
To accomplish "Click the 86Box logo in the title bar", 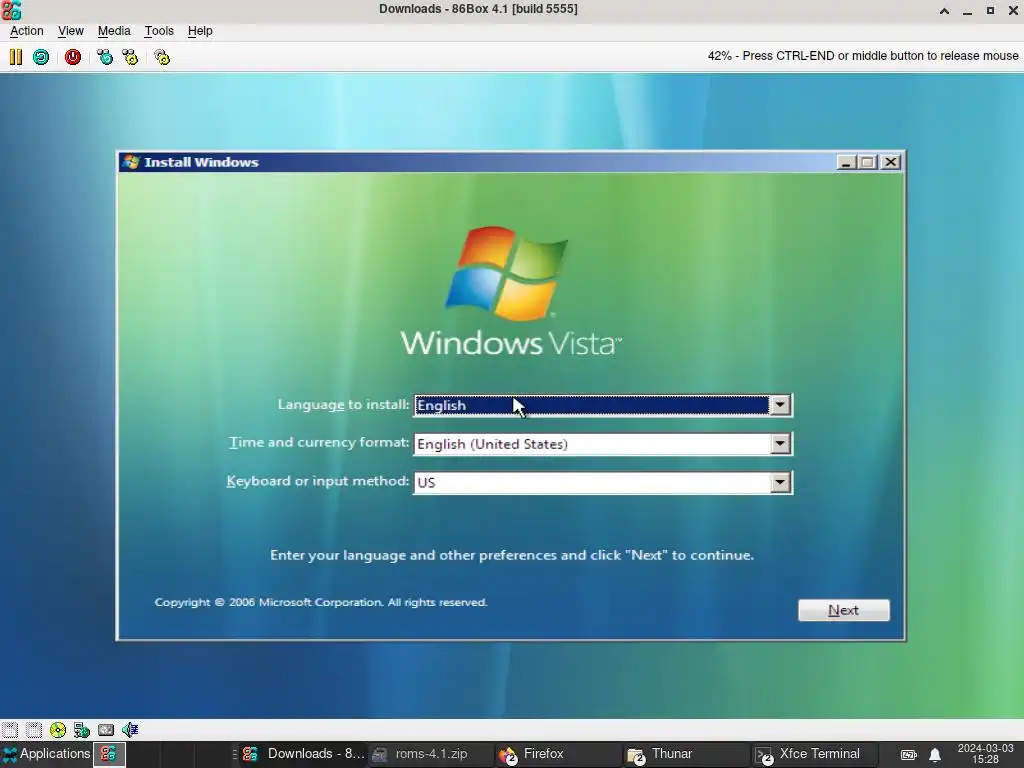I will [11, 10].
